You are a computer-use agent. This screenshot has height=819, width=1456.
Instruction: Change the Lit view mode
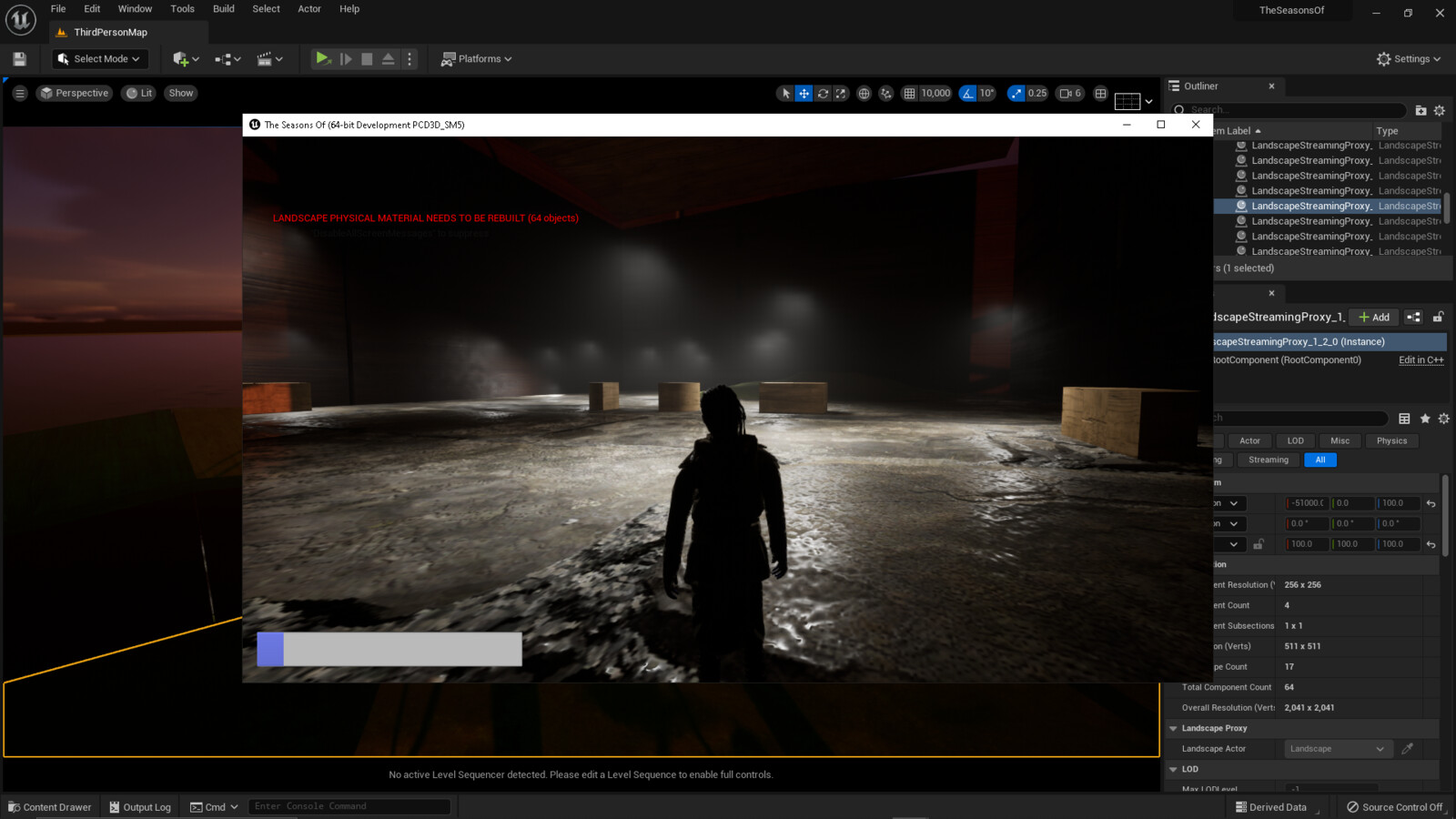[x=139, y=93]
